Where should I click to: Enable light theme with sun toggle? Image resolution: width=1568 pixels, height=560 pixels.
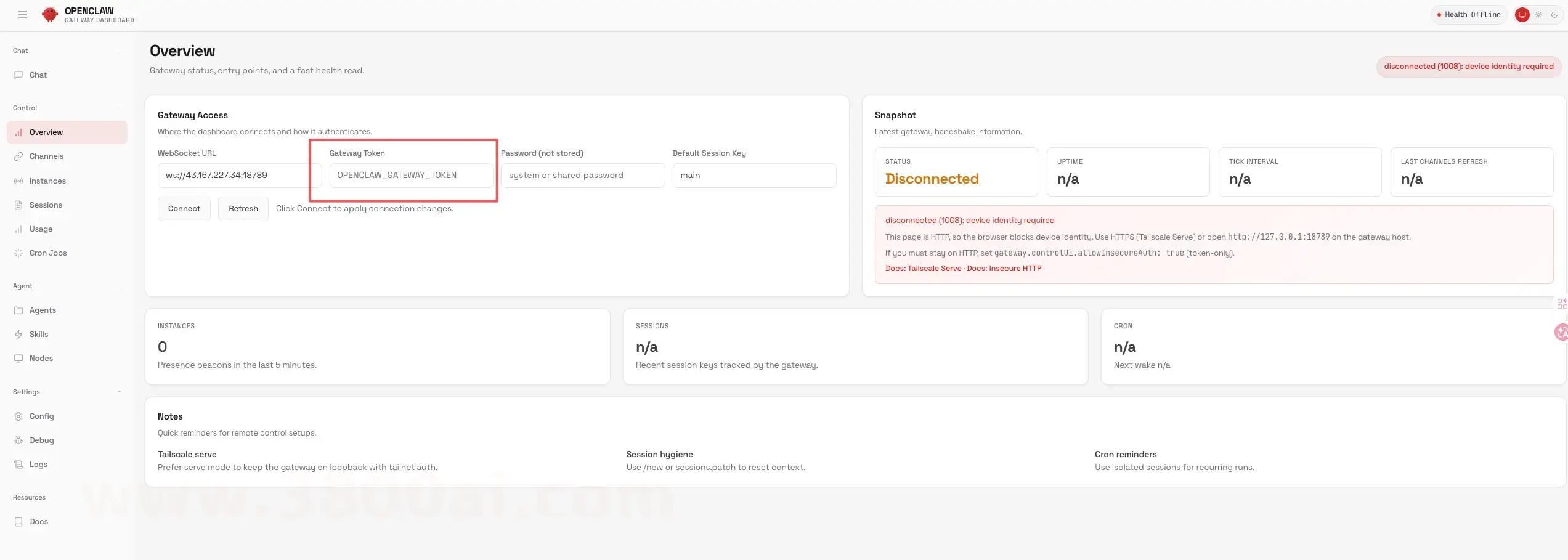tap(1538, 15)
